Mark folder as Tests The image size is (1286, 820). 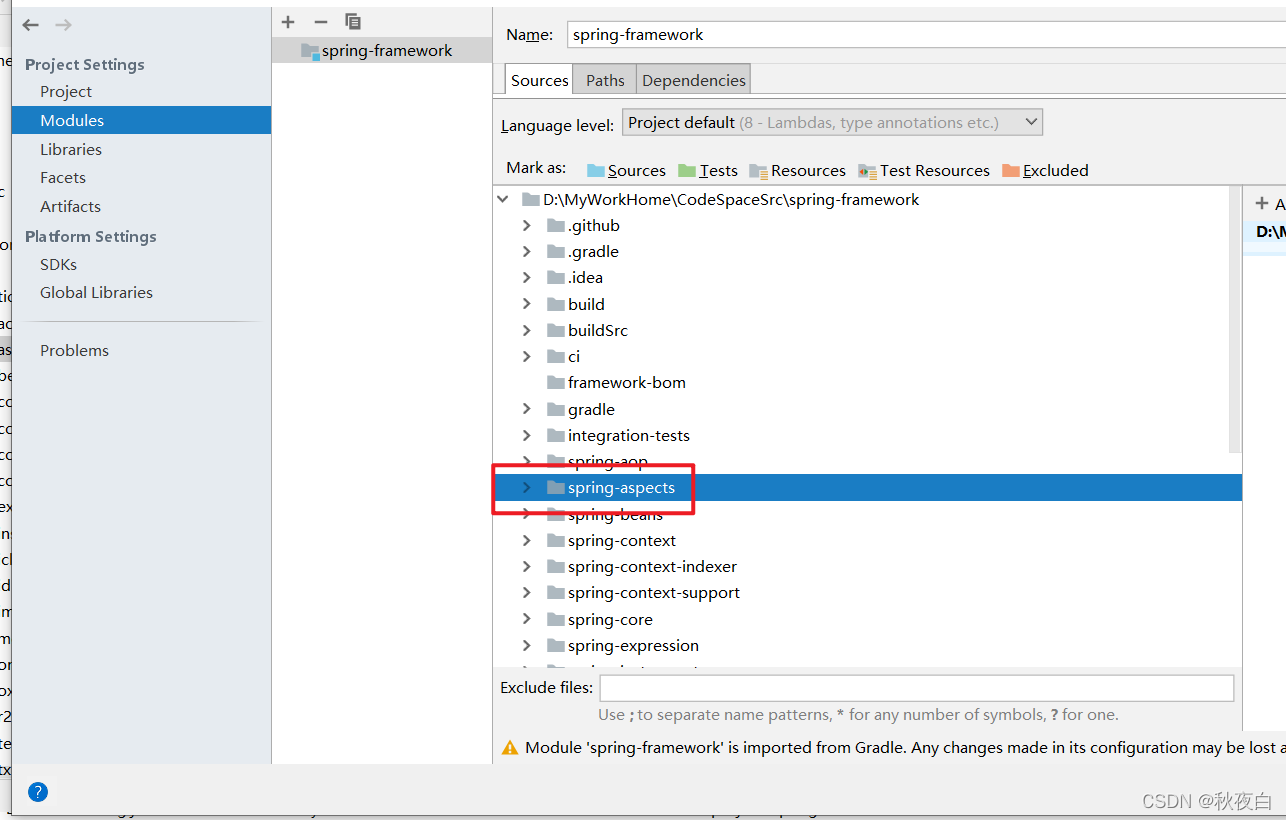click(x=708, y=170)
